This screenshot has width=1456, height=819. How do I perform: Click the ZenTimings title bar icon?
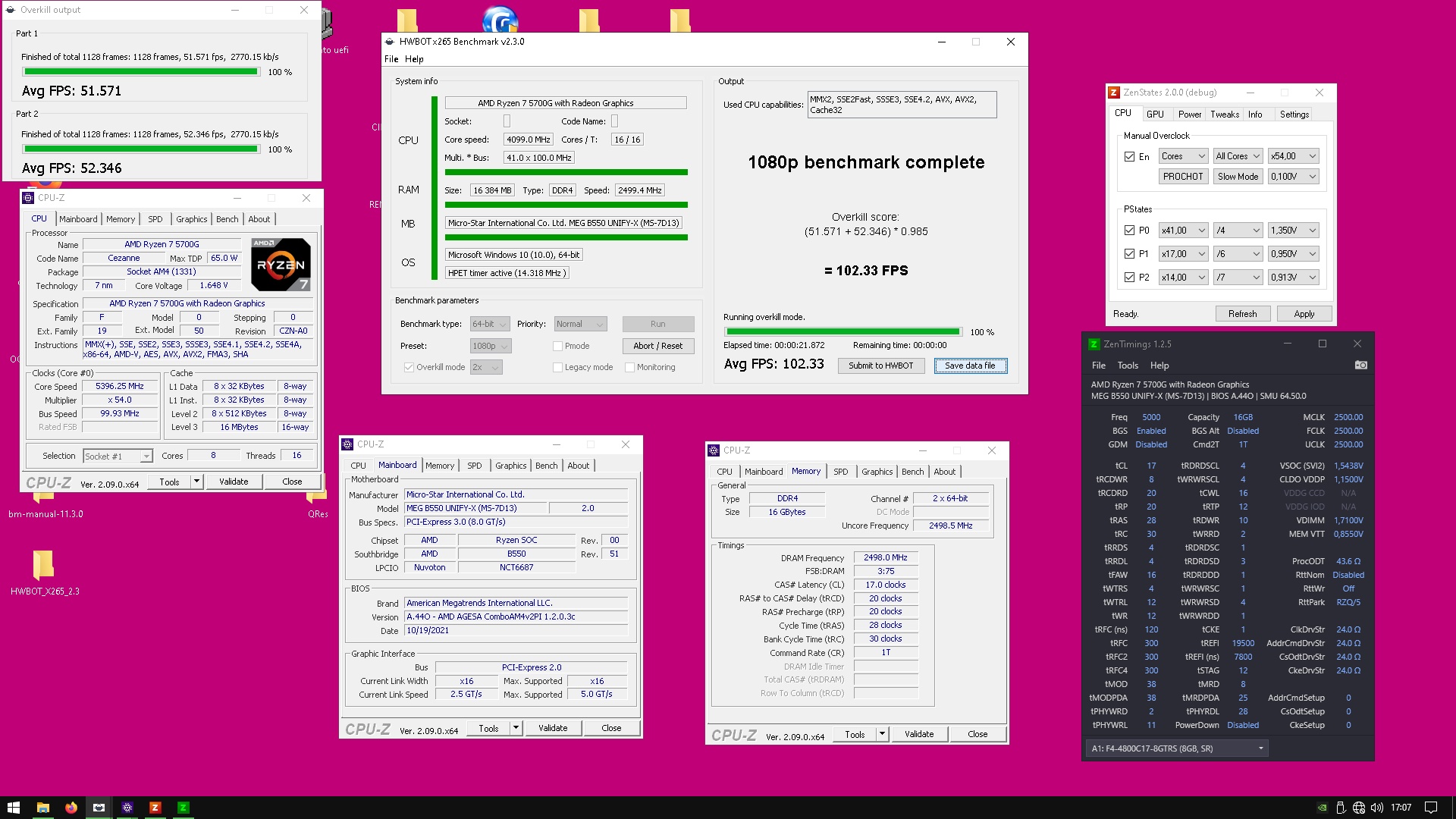coord(1094,344)
